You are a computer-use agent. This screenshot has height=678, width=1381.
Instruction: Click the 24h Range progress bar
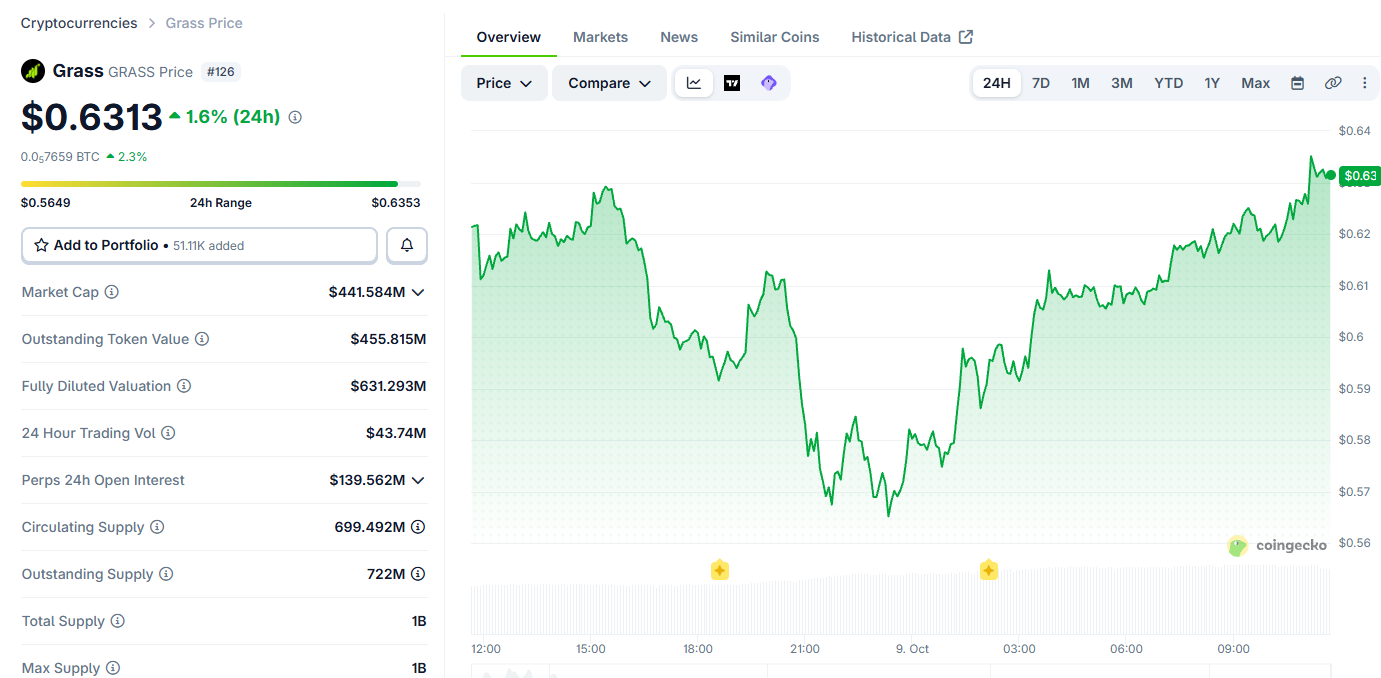(221, 184)
